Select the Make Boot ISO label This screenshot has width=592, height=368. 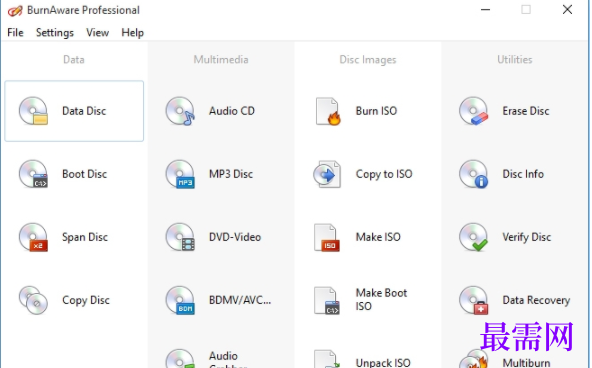(381, 299)
